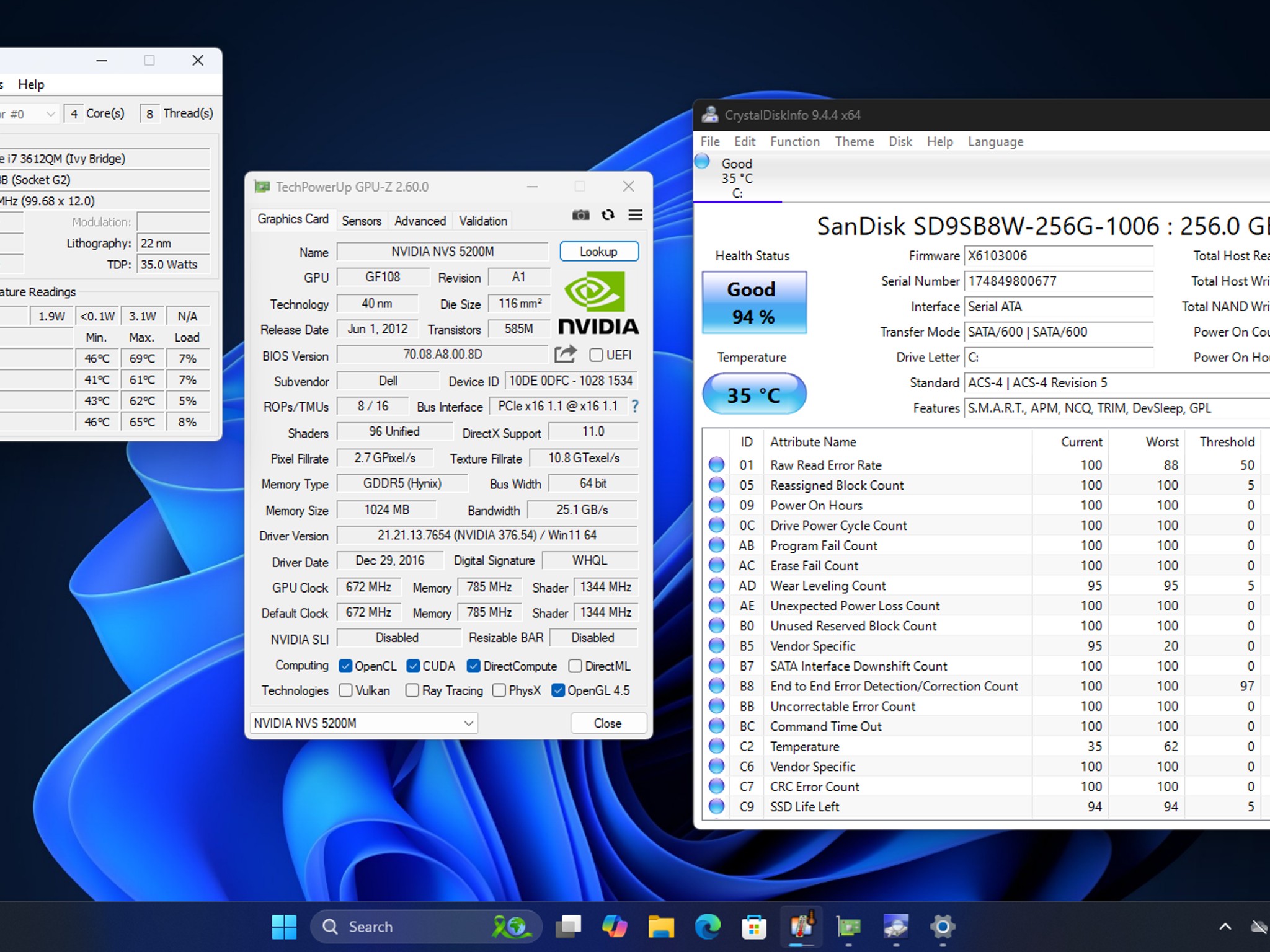Select the C: drive status orb
This screenshot has width=1270, height=952.
(702, 162)
